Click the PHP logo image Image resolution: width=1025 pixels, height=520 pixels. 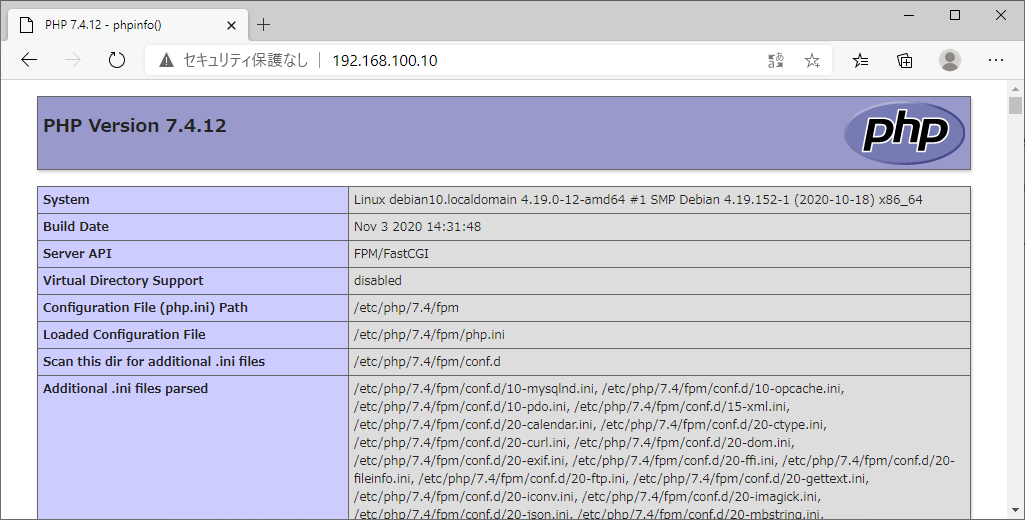pyautogui.click(x=904, y=133)
